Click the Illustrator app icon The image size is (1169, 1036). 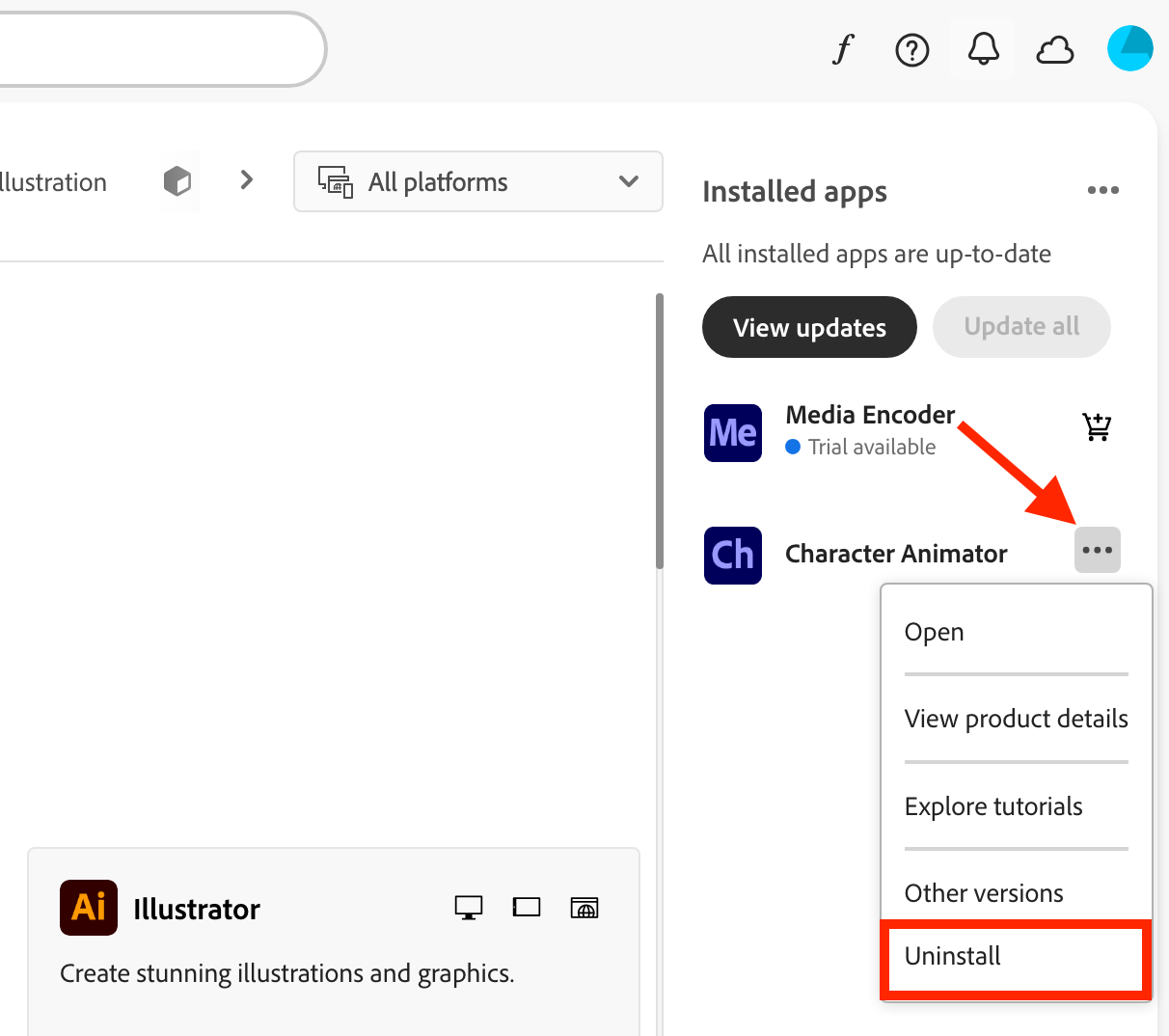(x=88, y=908)
